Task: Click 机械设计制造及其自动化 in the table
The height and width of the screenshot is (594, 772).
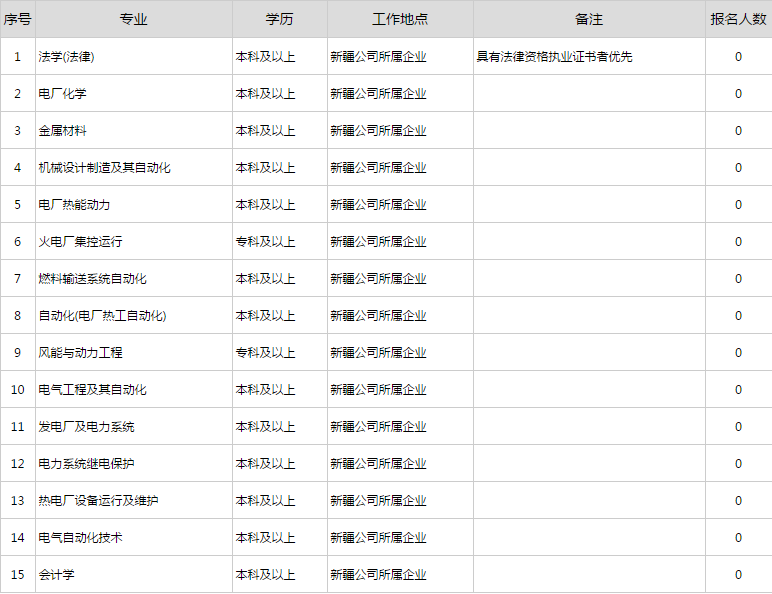Action: click(x=104, y=168)
